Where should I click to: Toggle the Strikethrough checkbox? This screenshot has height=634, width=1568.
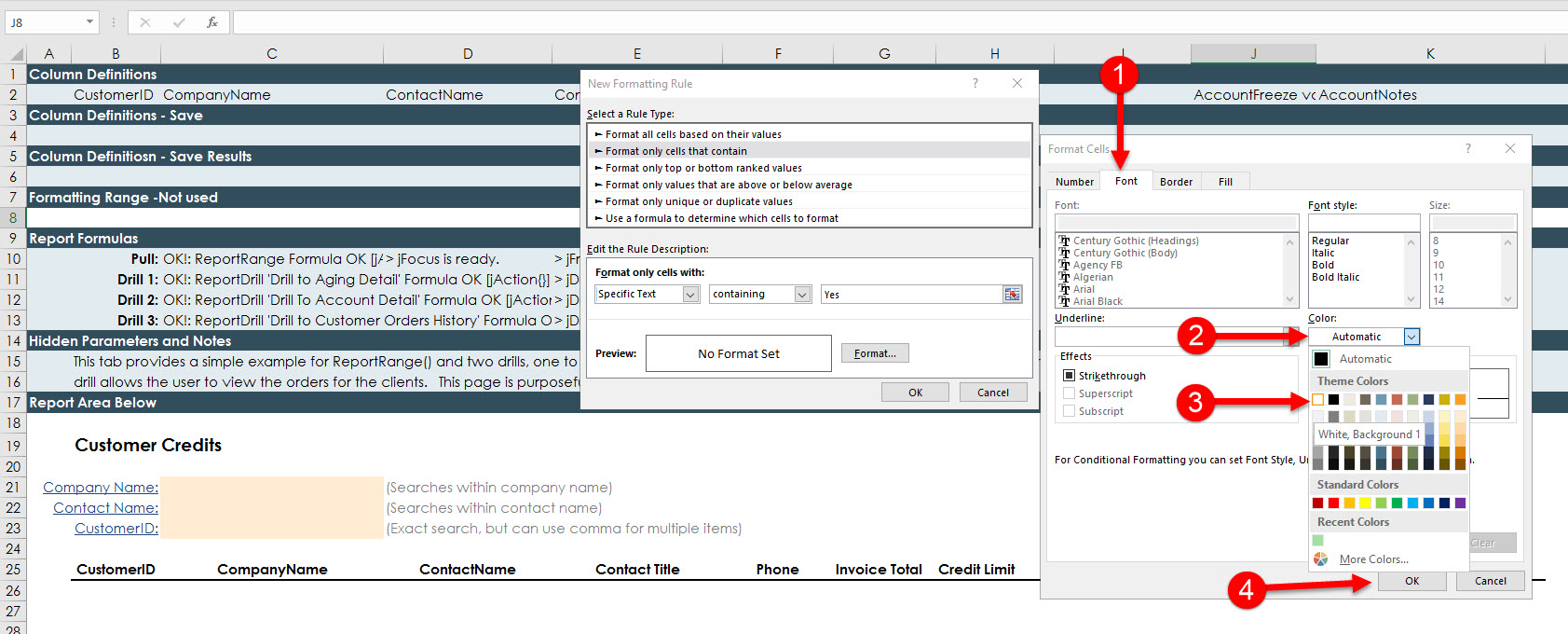click(1069, 376)
